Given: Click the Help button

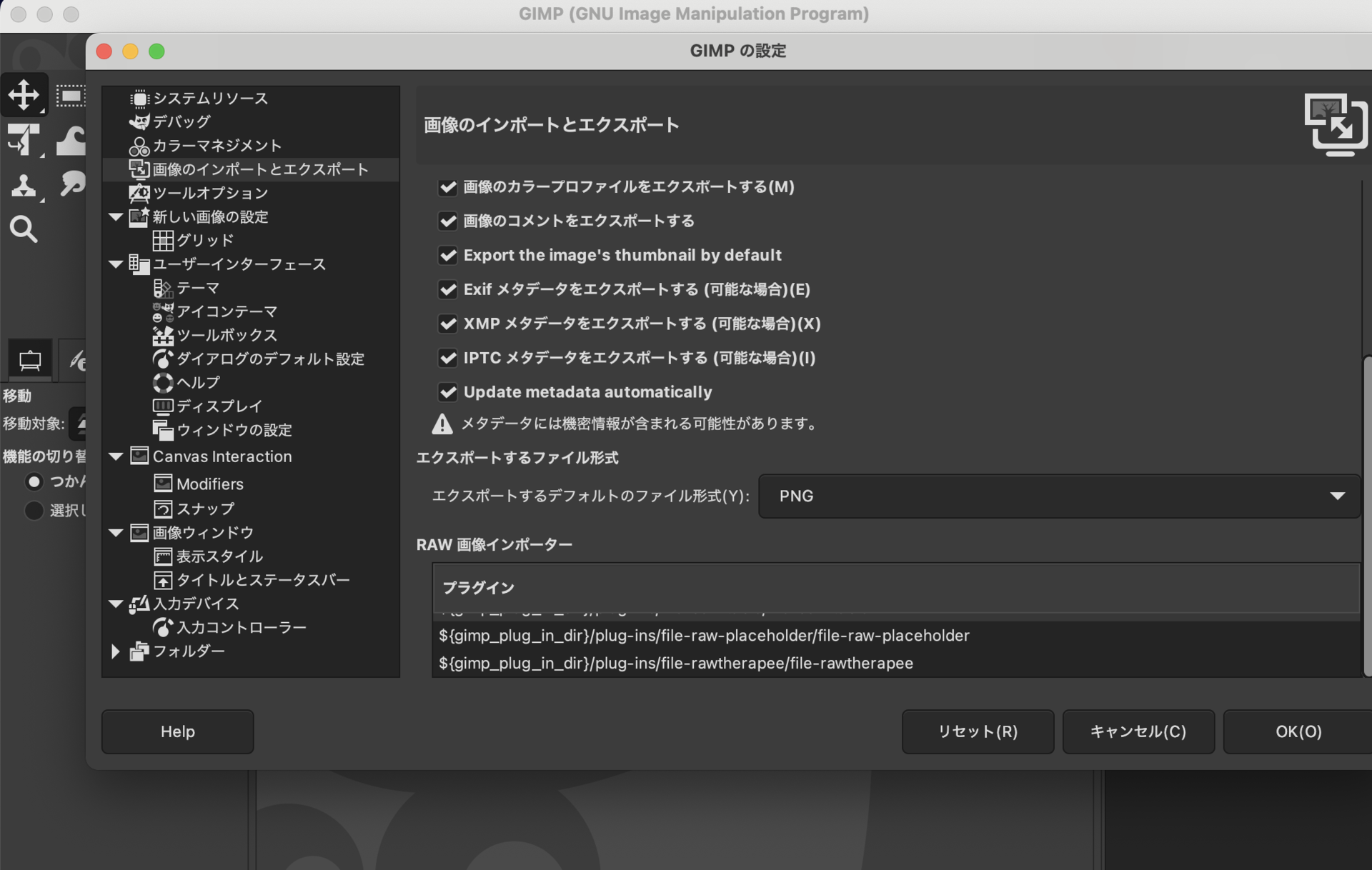Looking at the screenshot, I should (x=177, y=731).
